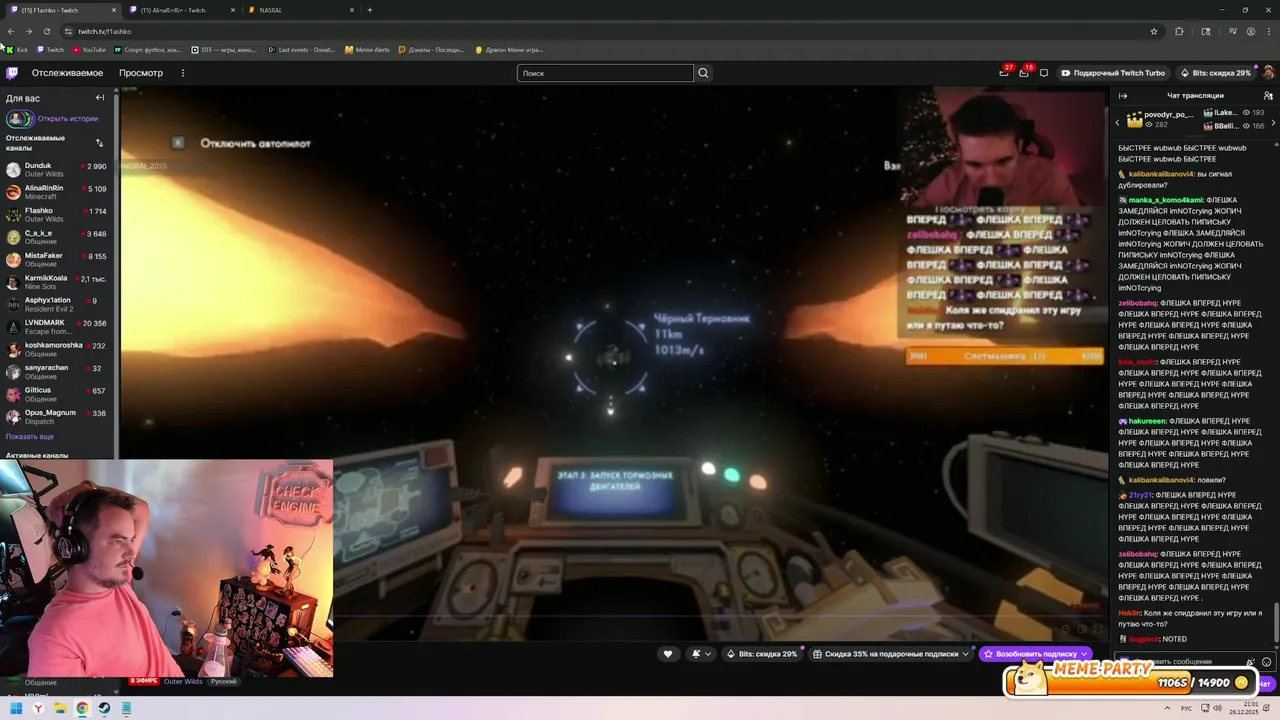Open Steam from the taskbar
1280x720 pixels.
(x=104, y=708)
